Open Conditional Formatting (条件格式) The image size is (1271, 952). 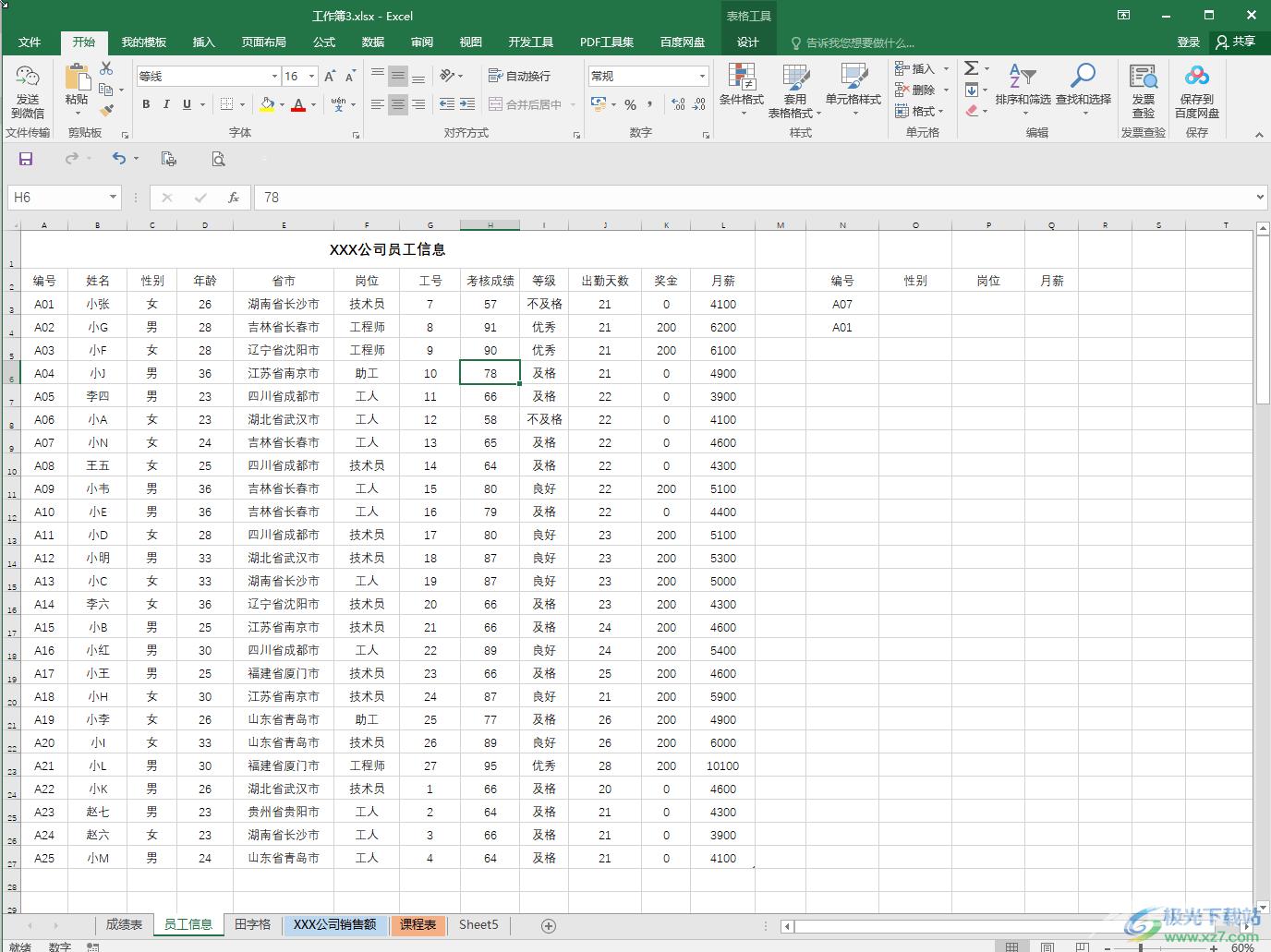click(741, 90)
